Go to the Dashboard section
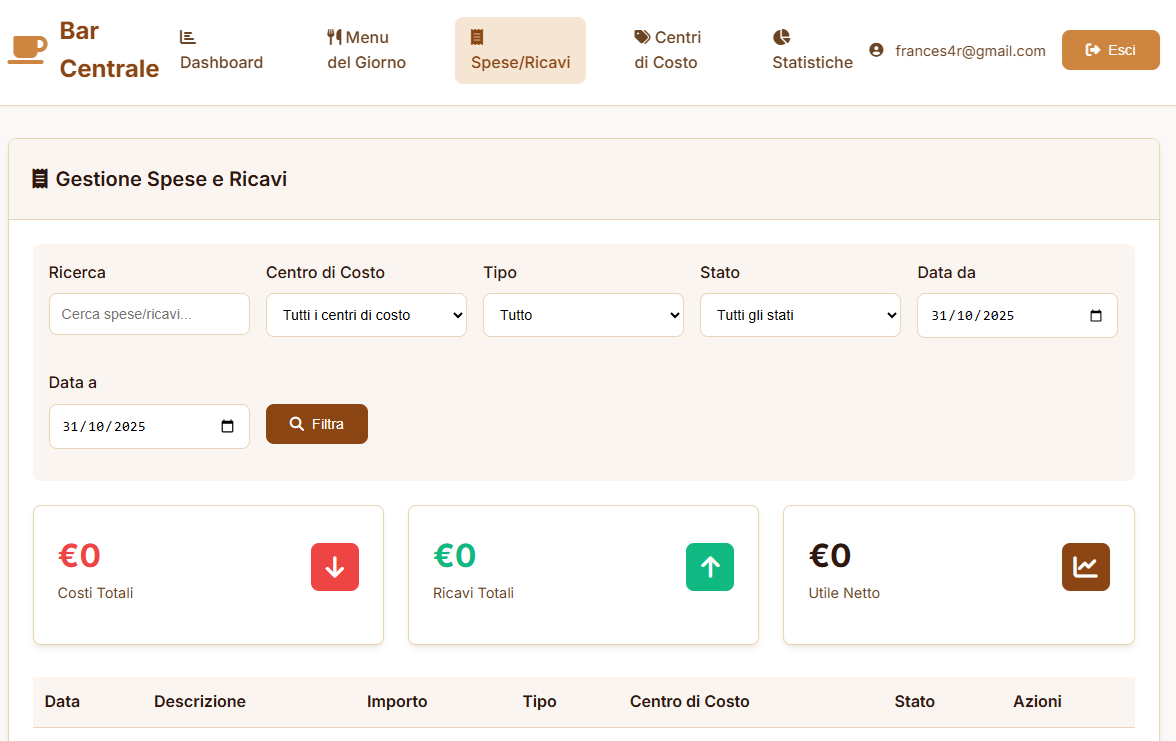1176x741 pixels. [x=221, y=50]
